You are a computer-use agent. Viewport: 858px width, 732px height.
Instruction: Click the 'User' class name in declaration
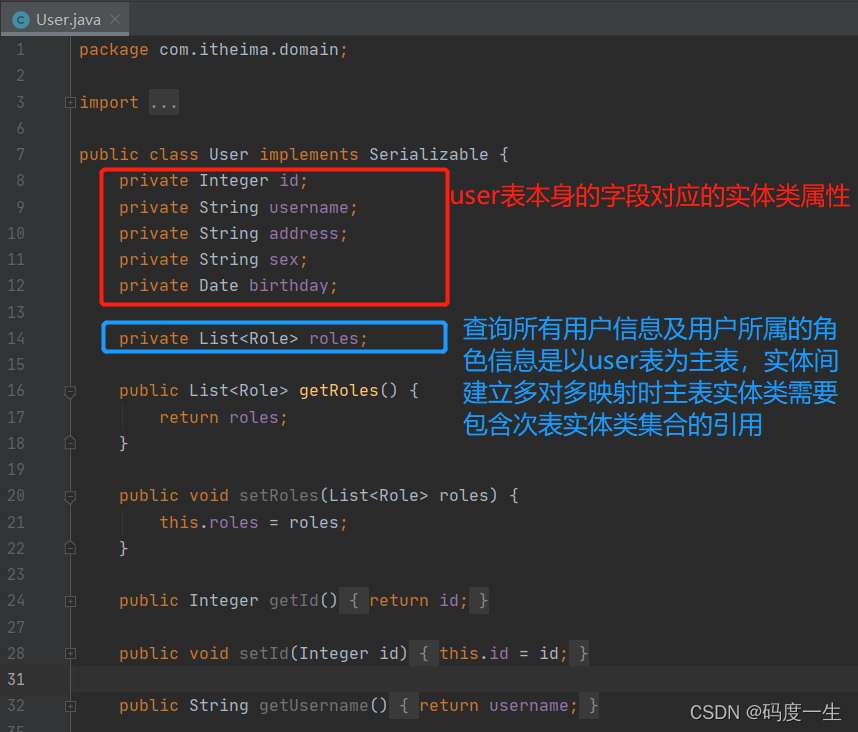[x=229, y=154]
